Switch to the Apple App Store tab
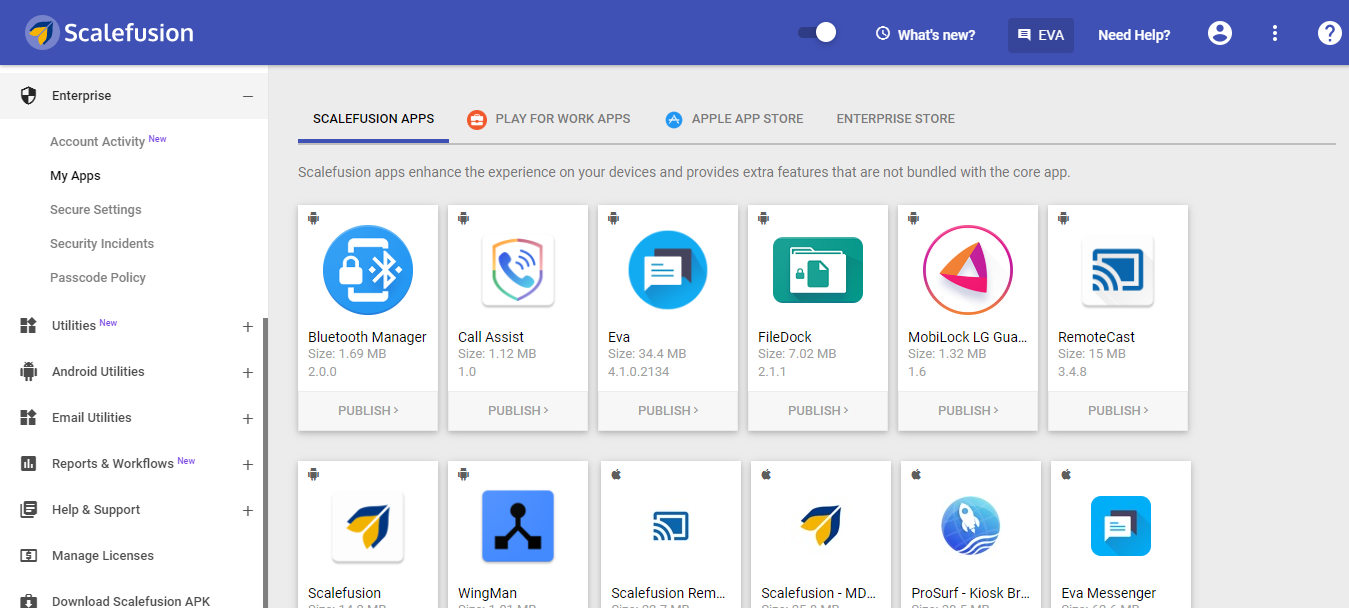The image size is (1349, 608). 735,119
